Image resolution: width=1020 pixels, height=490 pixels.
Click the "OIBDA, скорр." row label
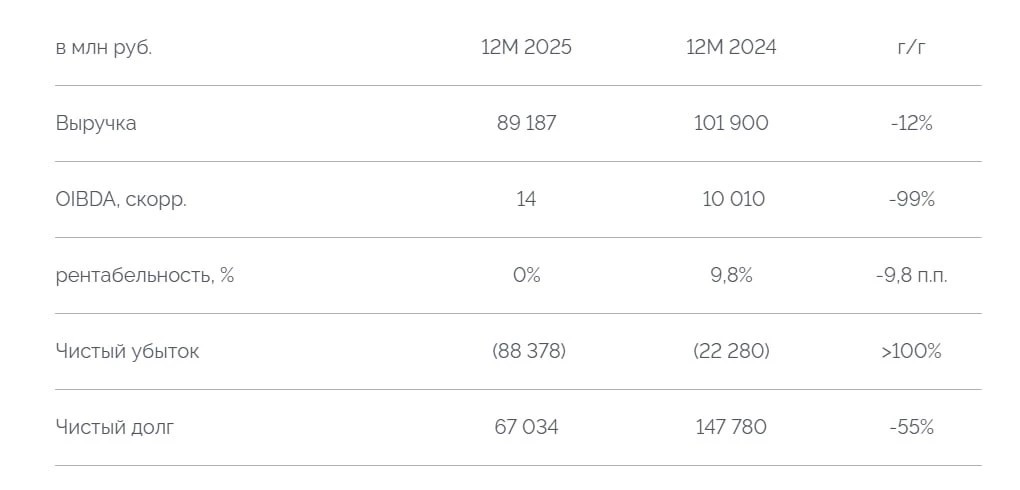pyautogui.click(x=121, y=200)
